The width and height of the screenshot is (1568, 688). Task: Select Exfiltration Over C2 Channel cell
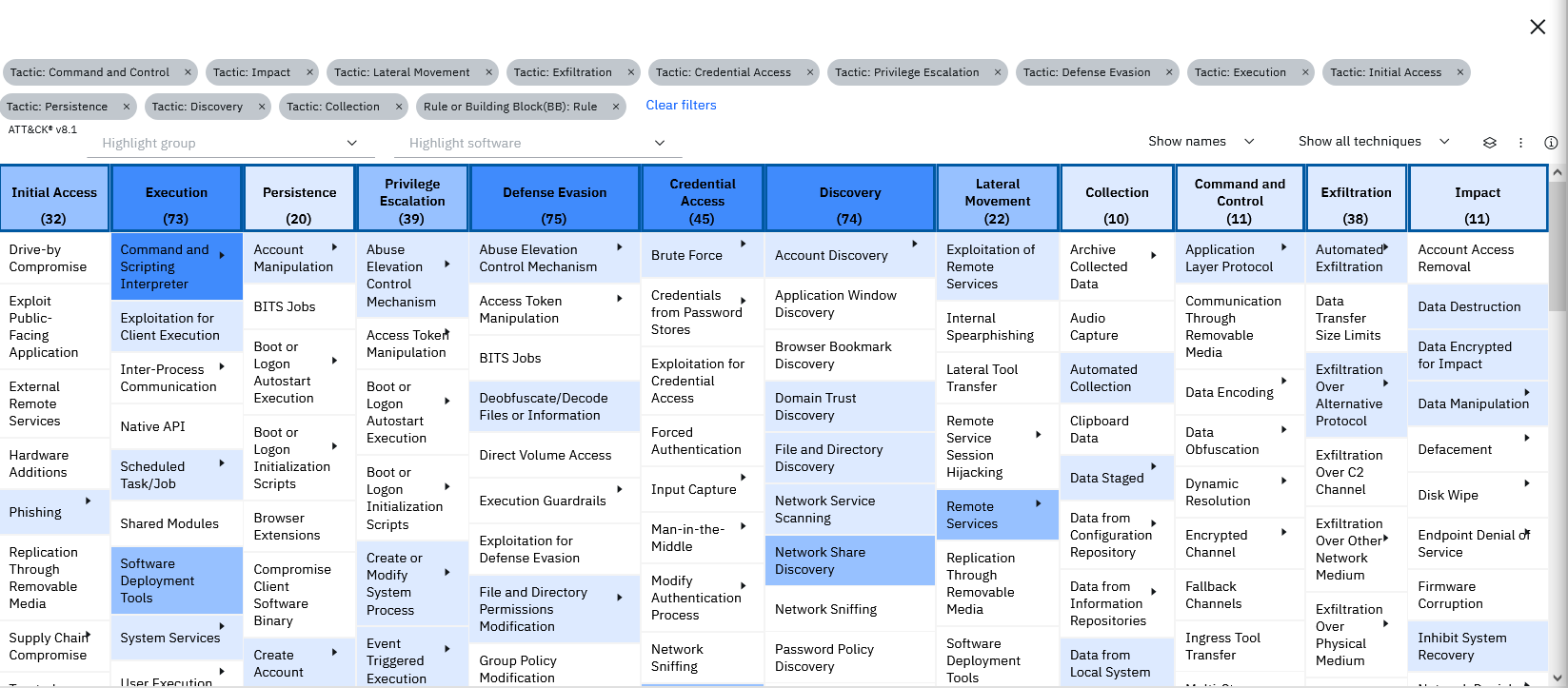point(1357,472)
